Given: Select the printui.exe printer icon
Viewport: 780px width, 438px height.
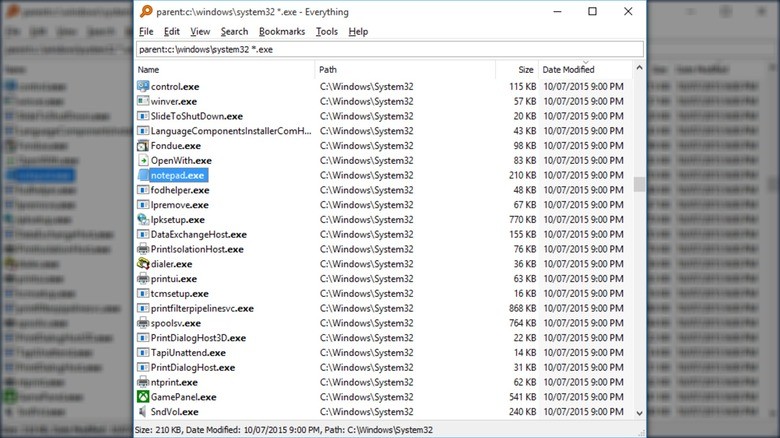Looking at the screenshot, I should (x=142, y=279).
